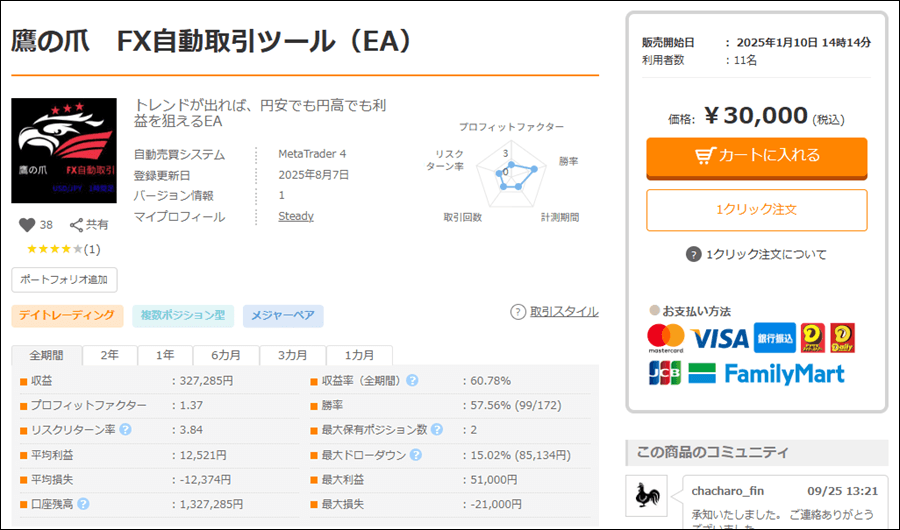Click the 利用者数 value 11名
Screen dimensions: 900x530
746,60
